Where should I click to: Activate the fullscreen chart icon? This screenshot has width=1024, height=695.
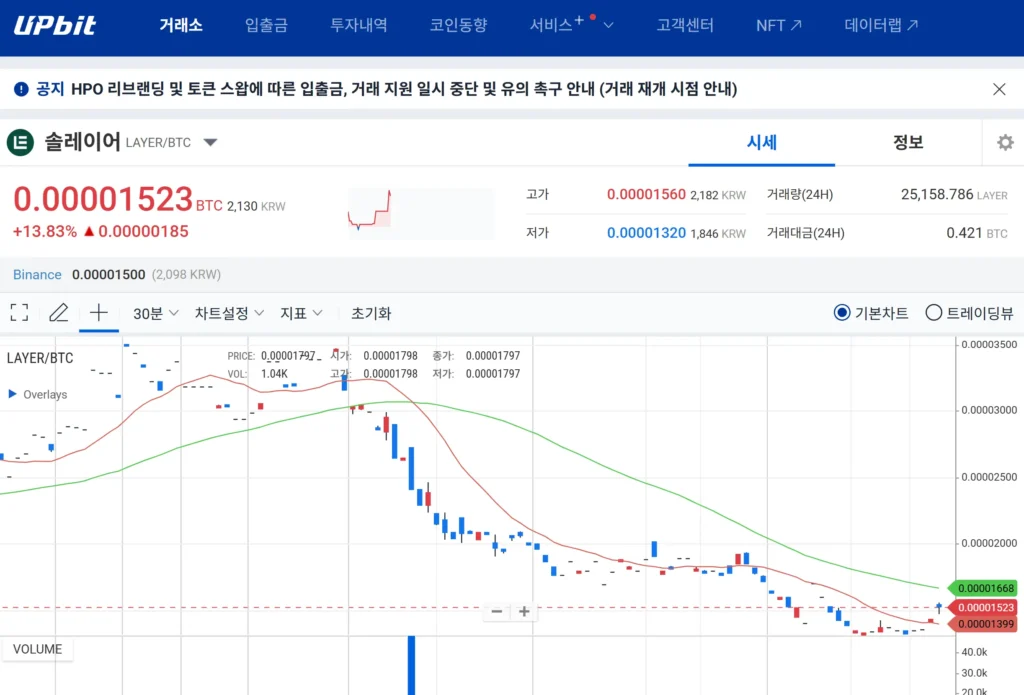[x=18, y=312]
